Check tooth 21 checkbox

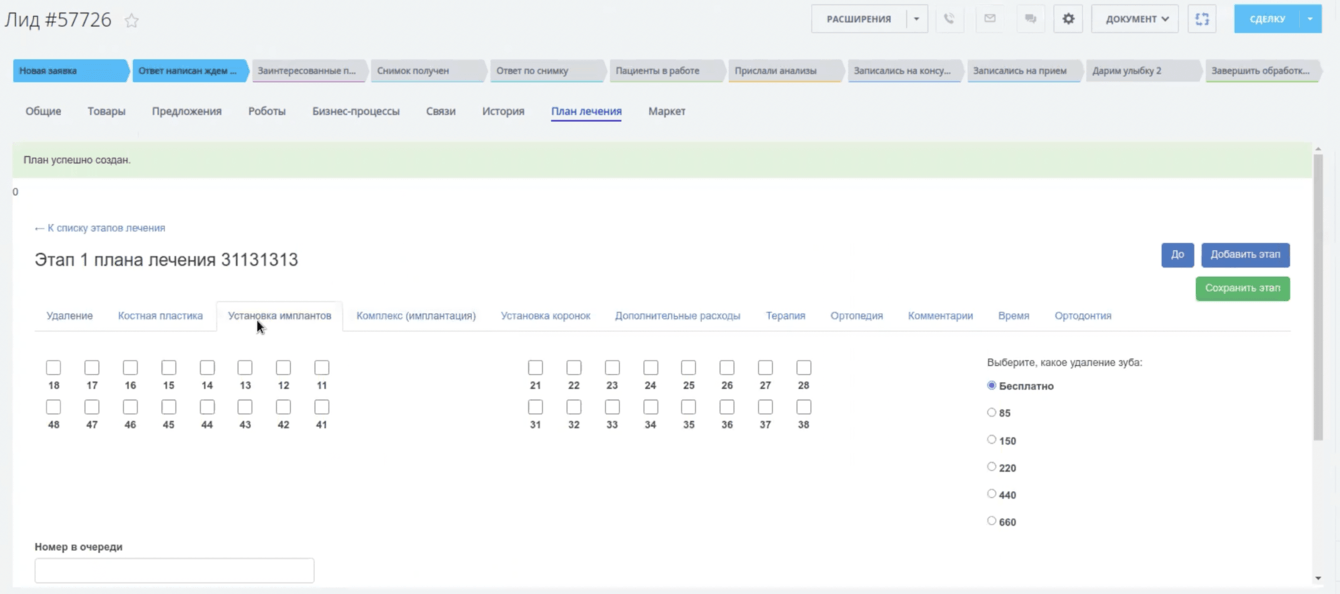pos(536,368)
